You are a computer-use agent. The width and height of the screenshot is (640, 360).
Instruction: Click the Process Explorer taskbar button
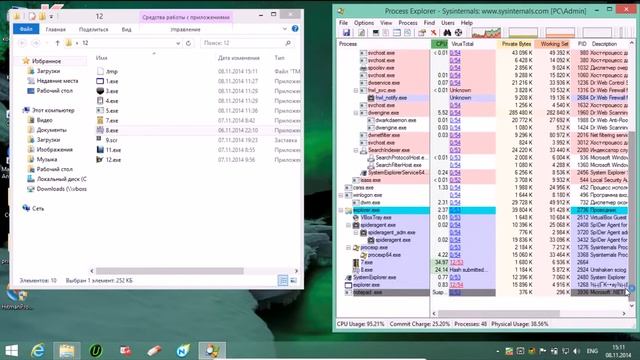pos(212,351)
